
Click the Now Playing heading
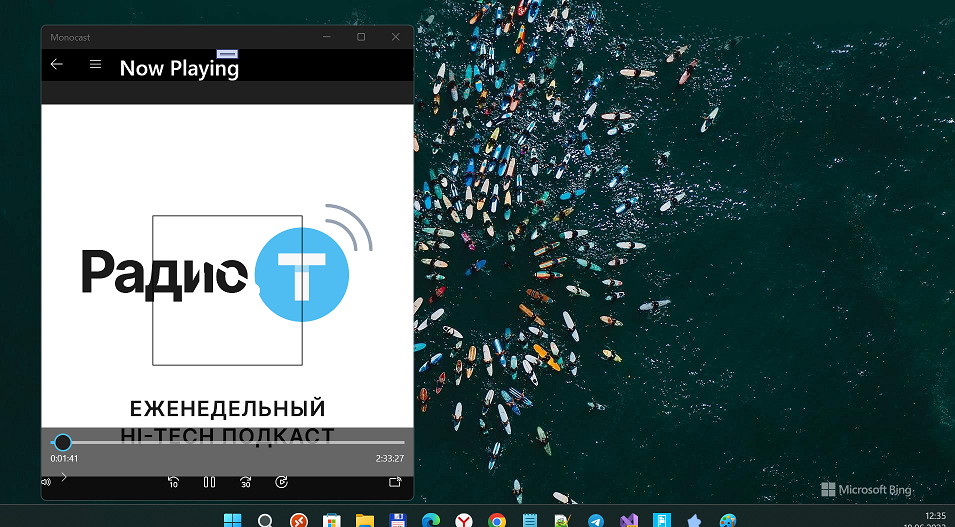(179, 68)
